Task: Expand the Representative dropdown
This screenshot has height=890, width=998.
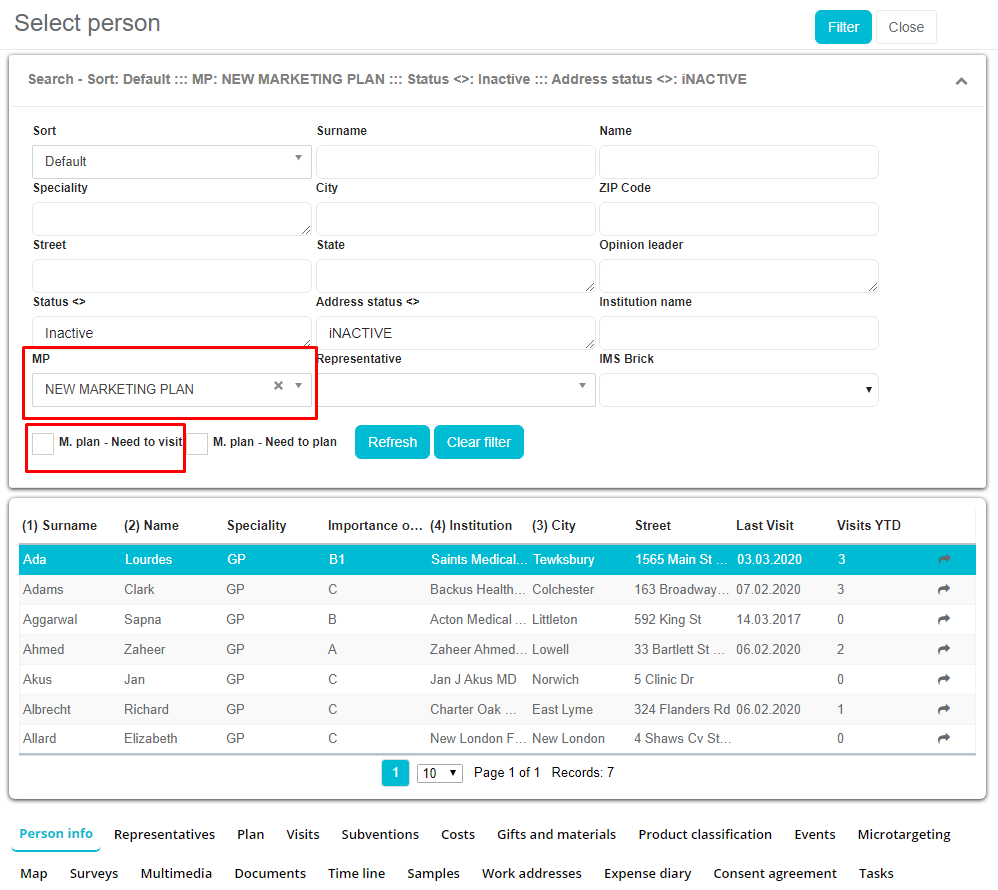Action: tap(455, 389)
